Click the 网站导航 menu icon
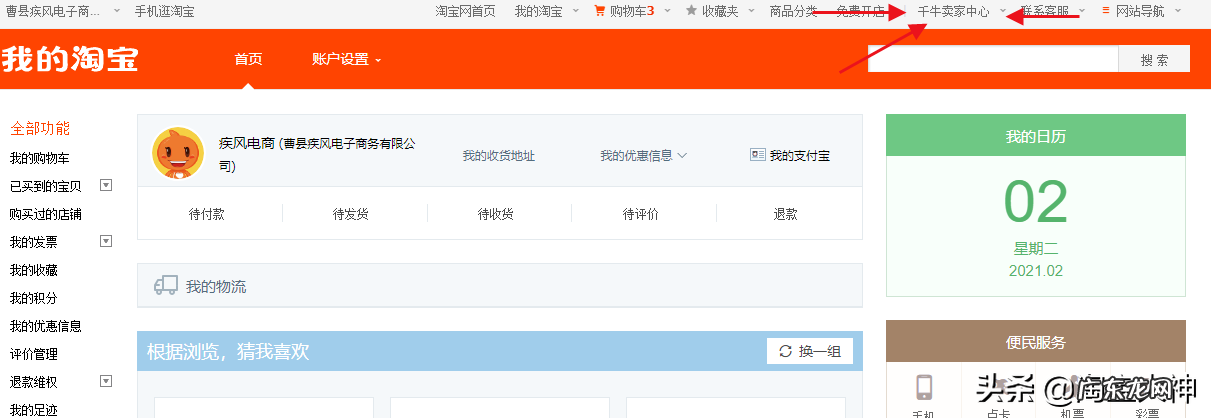The height and width of the screenshot is (418, 1211). [x=1105, y=12]
